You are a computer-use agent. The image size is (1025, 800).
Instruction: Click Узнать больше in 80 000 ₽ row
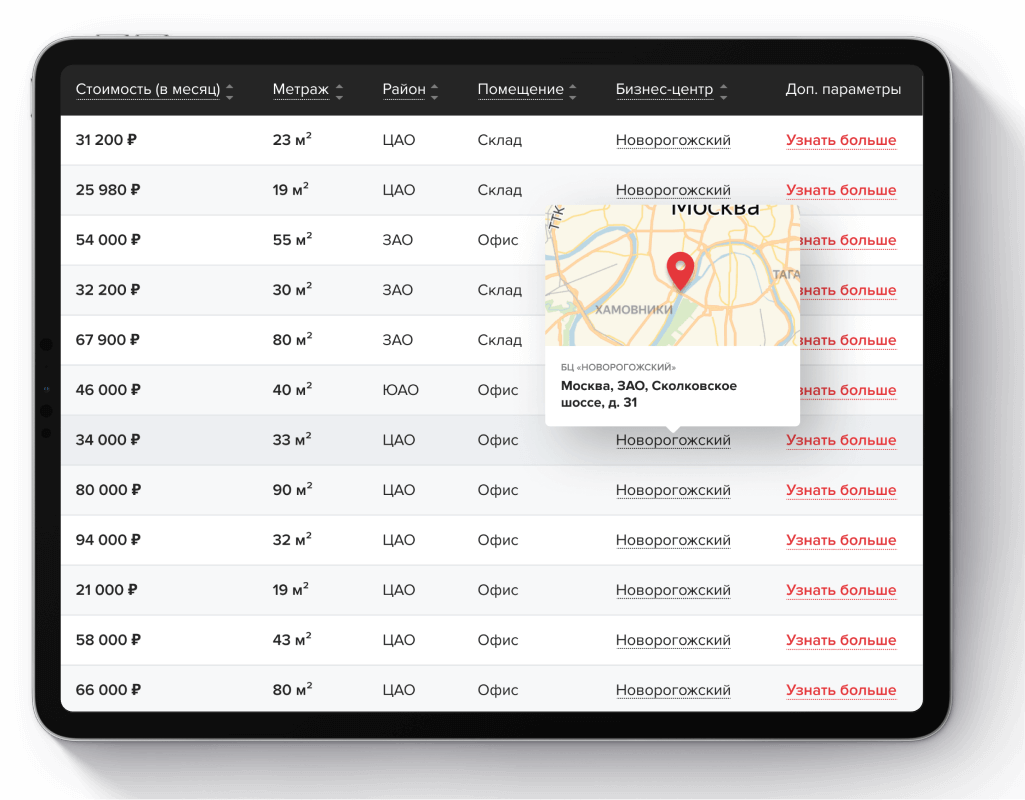(841, 490)
